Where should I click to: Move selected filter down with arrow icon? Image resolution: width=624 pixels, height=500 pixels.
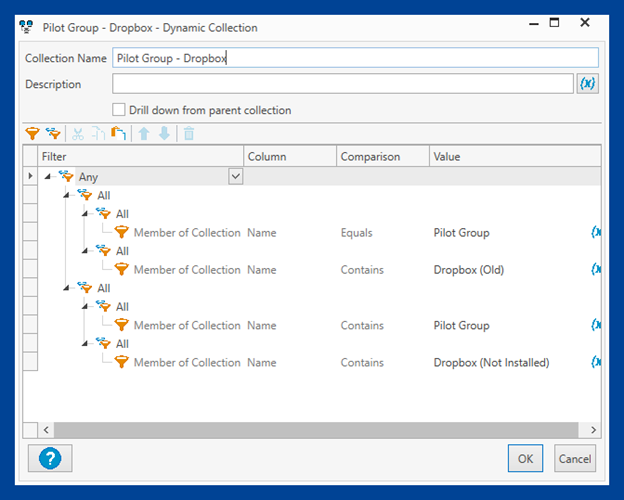164,134
